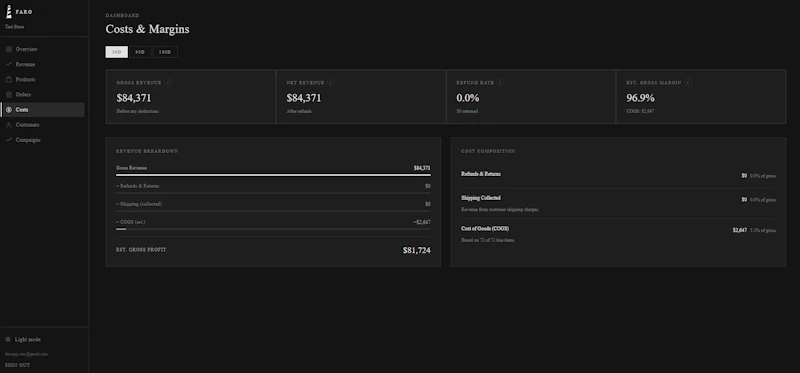
Task: Switch to the 90D time range
Action: [x=140, y=52]
